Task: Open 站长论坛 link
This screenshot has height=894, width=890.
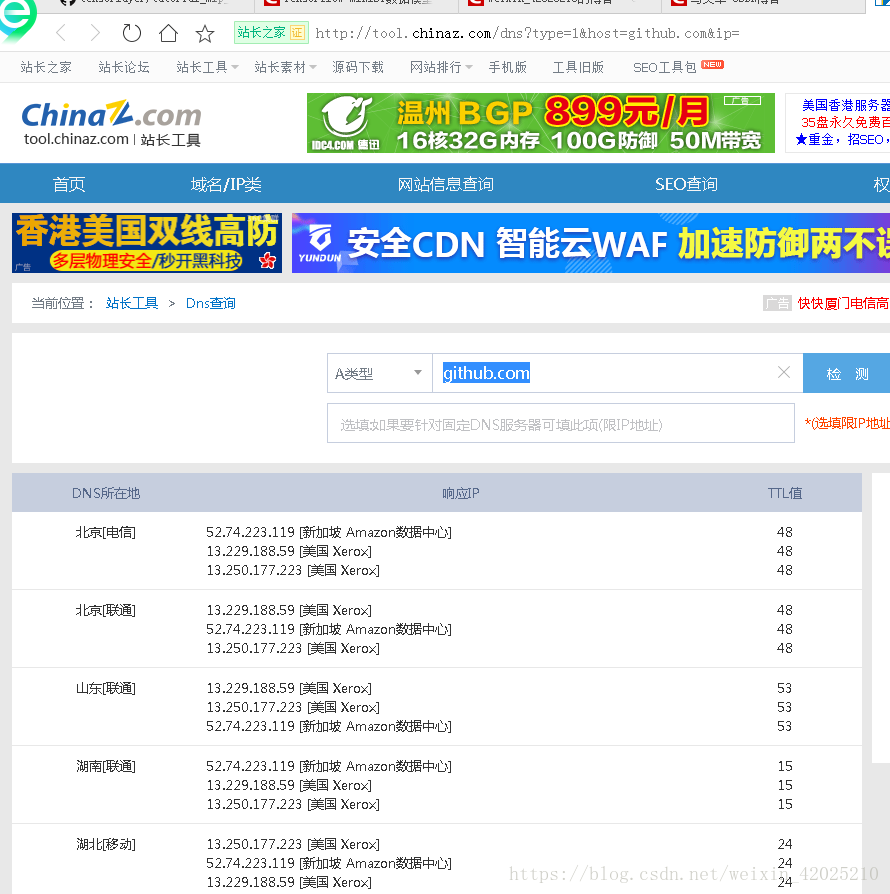Action: coord(124,67)
